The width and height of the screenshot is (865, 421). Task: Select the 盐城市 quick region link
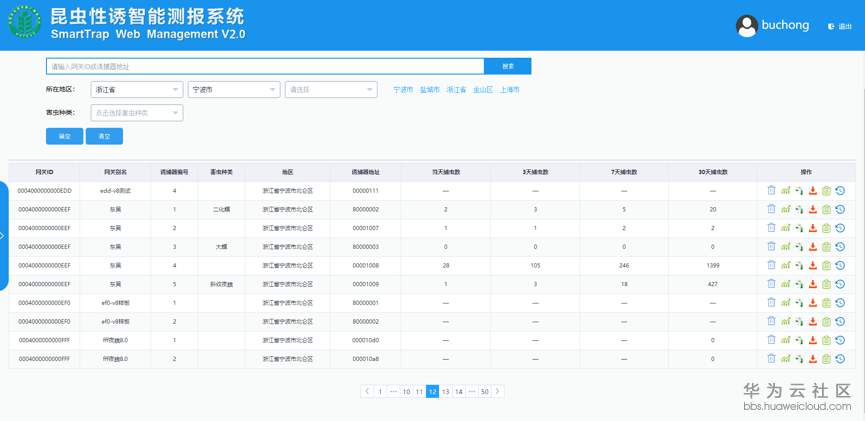pyautogui.click(x=430, y=89)
